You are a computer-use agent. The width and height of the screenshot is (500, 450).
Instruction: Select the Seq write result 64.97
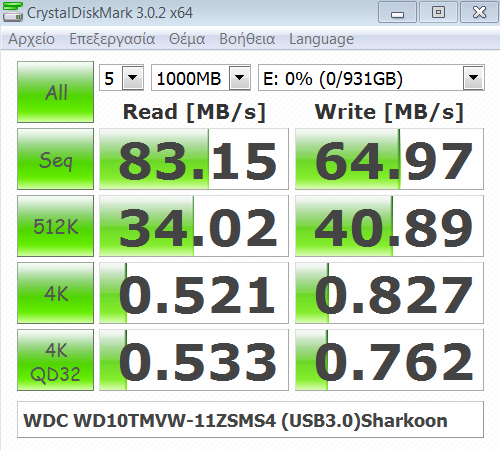pos(389,159)
